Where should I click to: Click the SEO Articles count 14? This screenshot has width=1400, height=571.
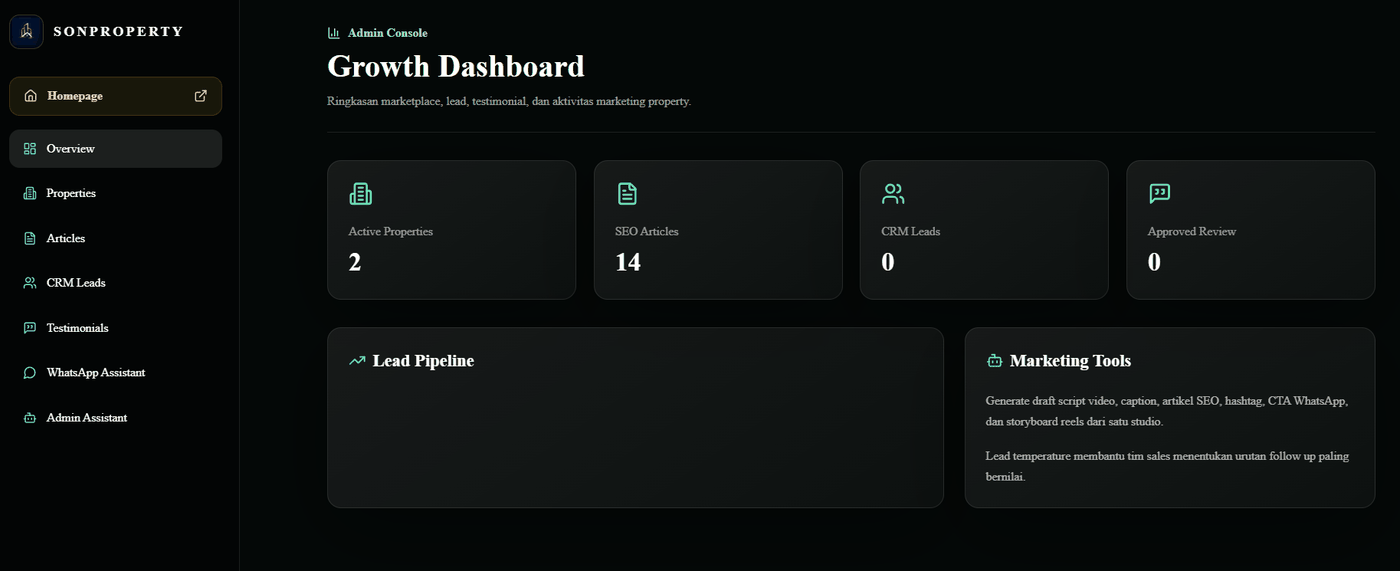tap(628, 262)
